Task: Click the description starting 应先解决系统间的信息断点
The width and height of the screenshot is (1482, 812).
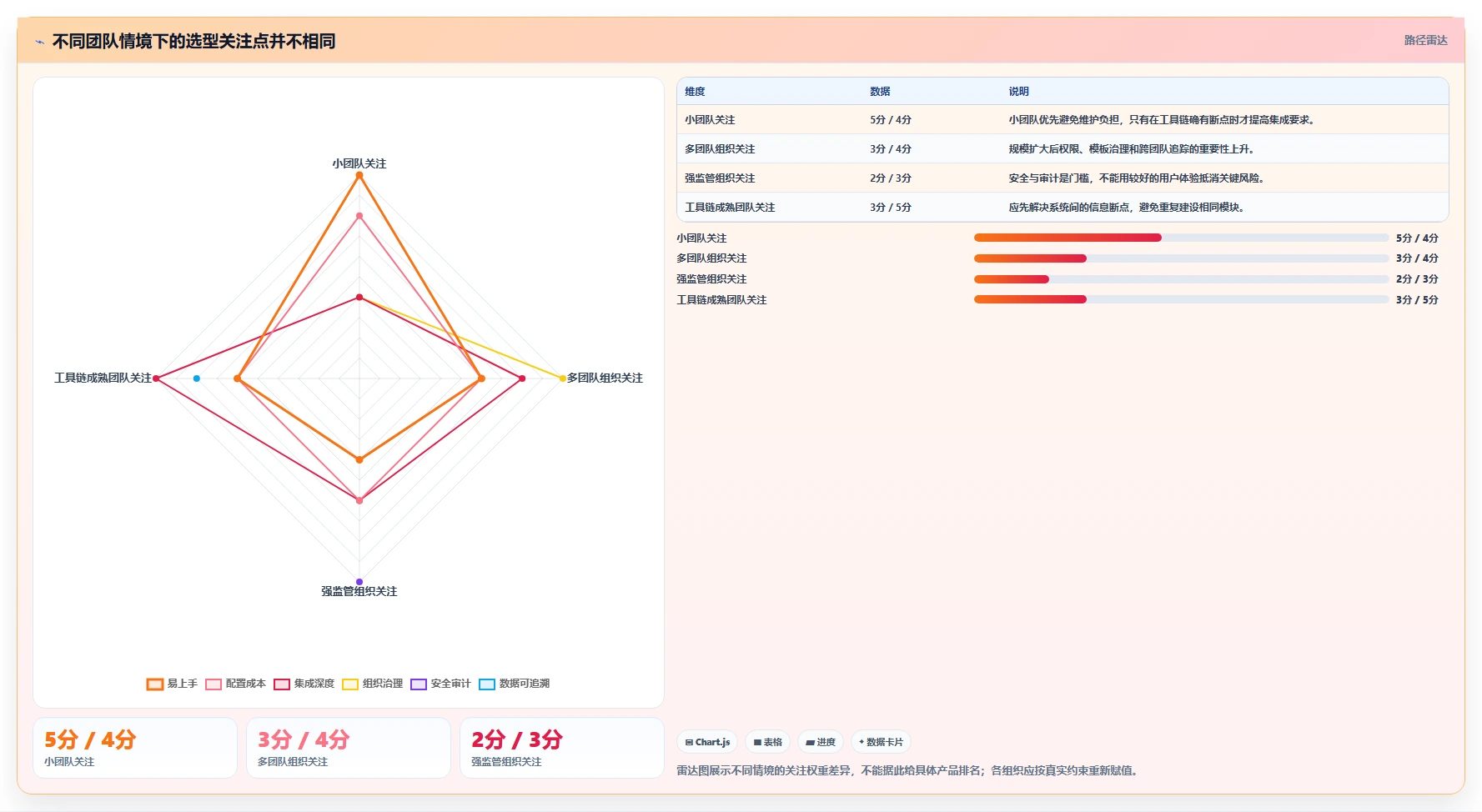Action: [x=1128, y=208]
